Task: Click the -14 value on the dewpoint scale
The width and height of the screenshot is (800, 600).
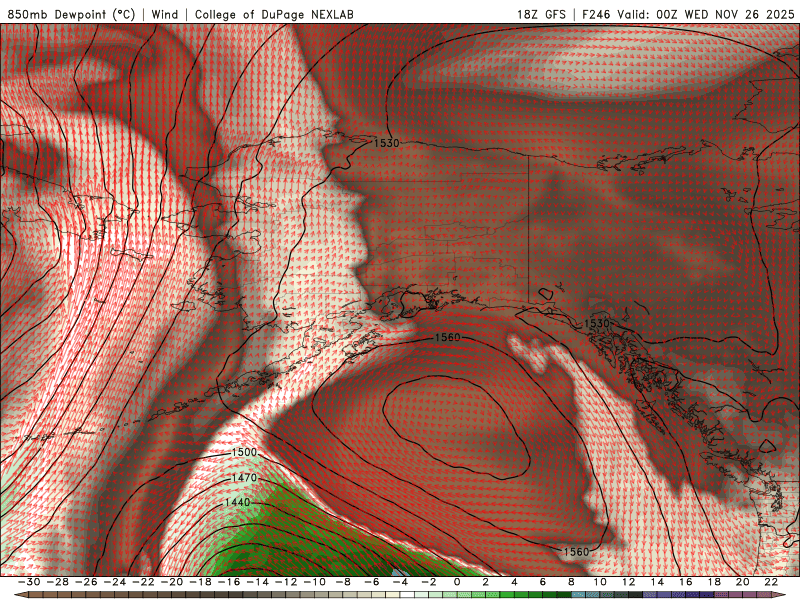Action: pyautogui.click(x=257, y=582)
